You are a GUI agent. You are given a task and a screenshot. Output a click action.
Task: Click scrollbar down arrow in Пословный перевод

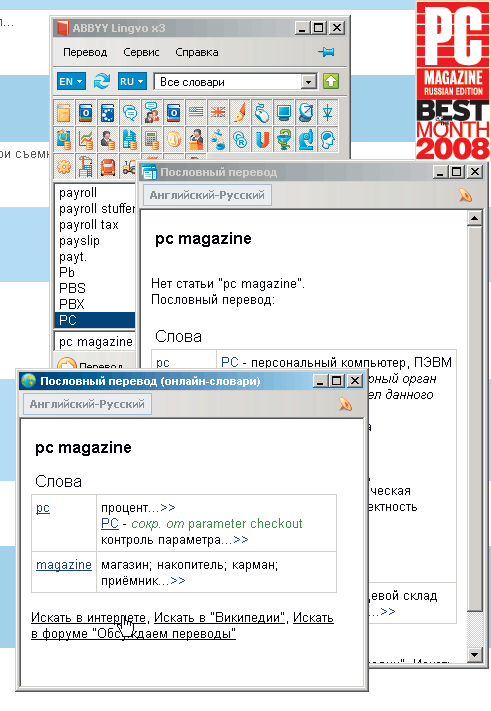point(475,654)
